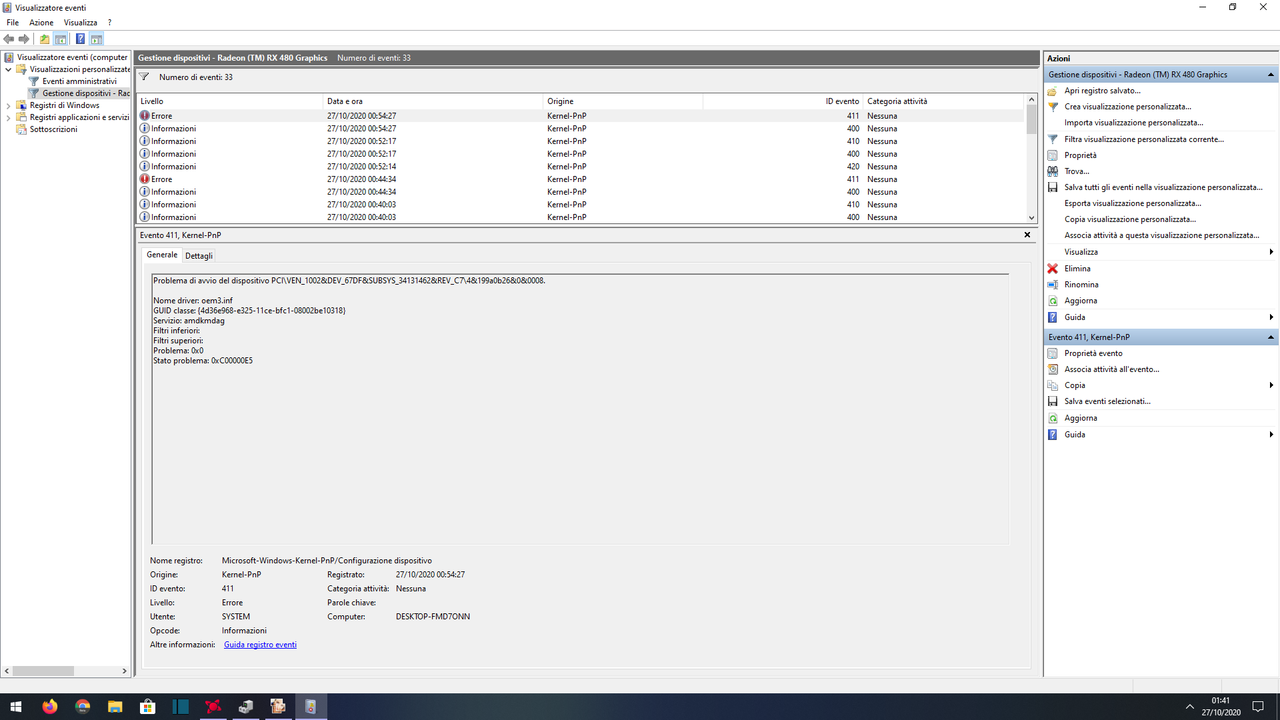Expand Registri applicazioni e servizi node

tap(9, 117)
